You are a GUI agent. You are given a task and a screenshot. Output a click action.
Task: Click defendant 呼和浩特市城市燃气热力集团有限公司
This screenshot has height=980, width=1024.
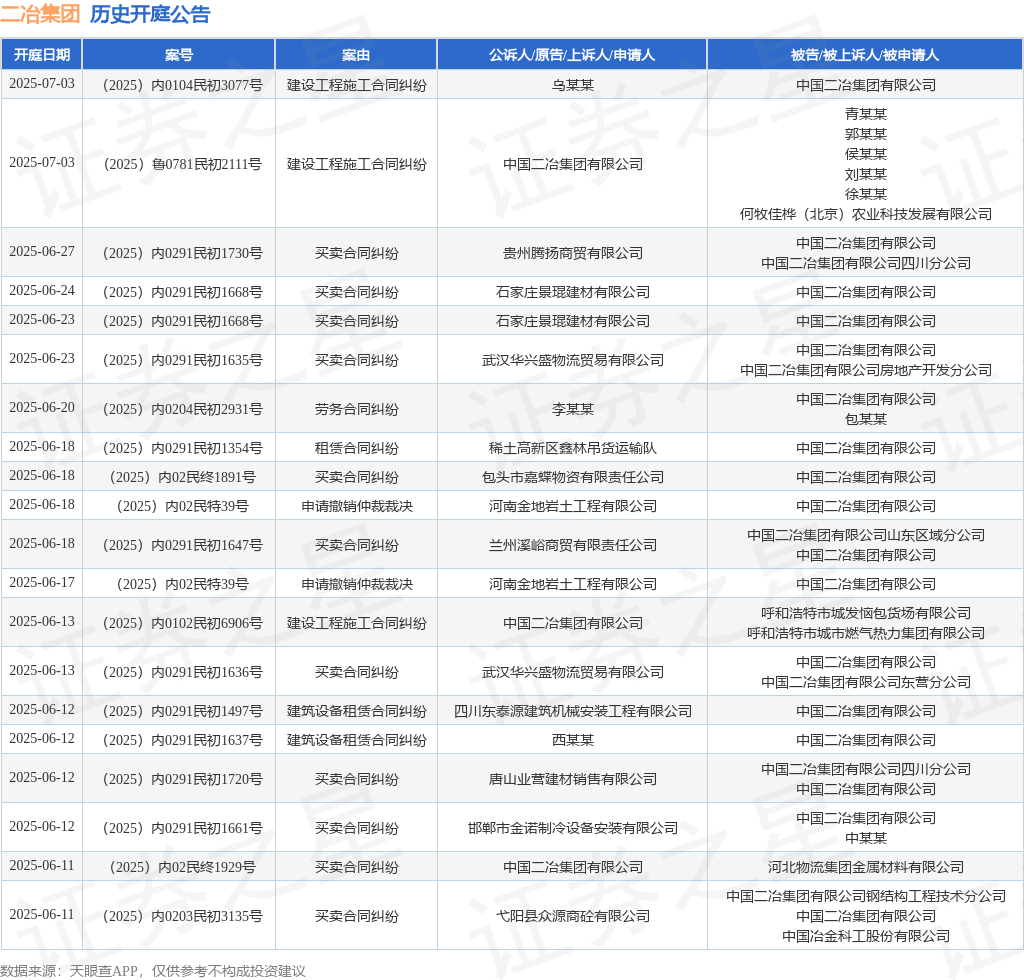[x=865, y=633]
